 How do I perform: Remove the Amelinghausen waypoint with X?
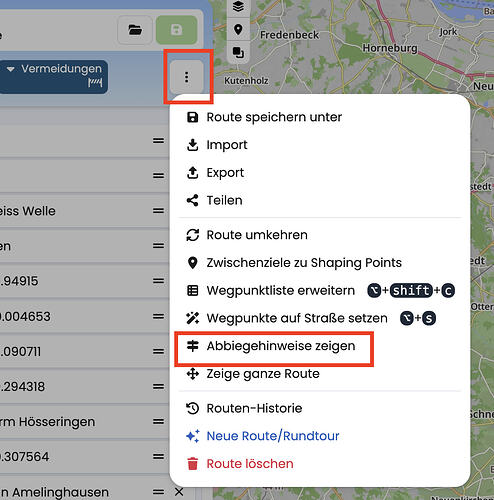tap(179, 492)
